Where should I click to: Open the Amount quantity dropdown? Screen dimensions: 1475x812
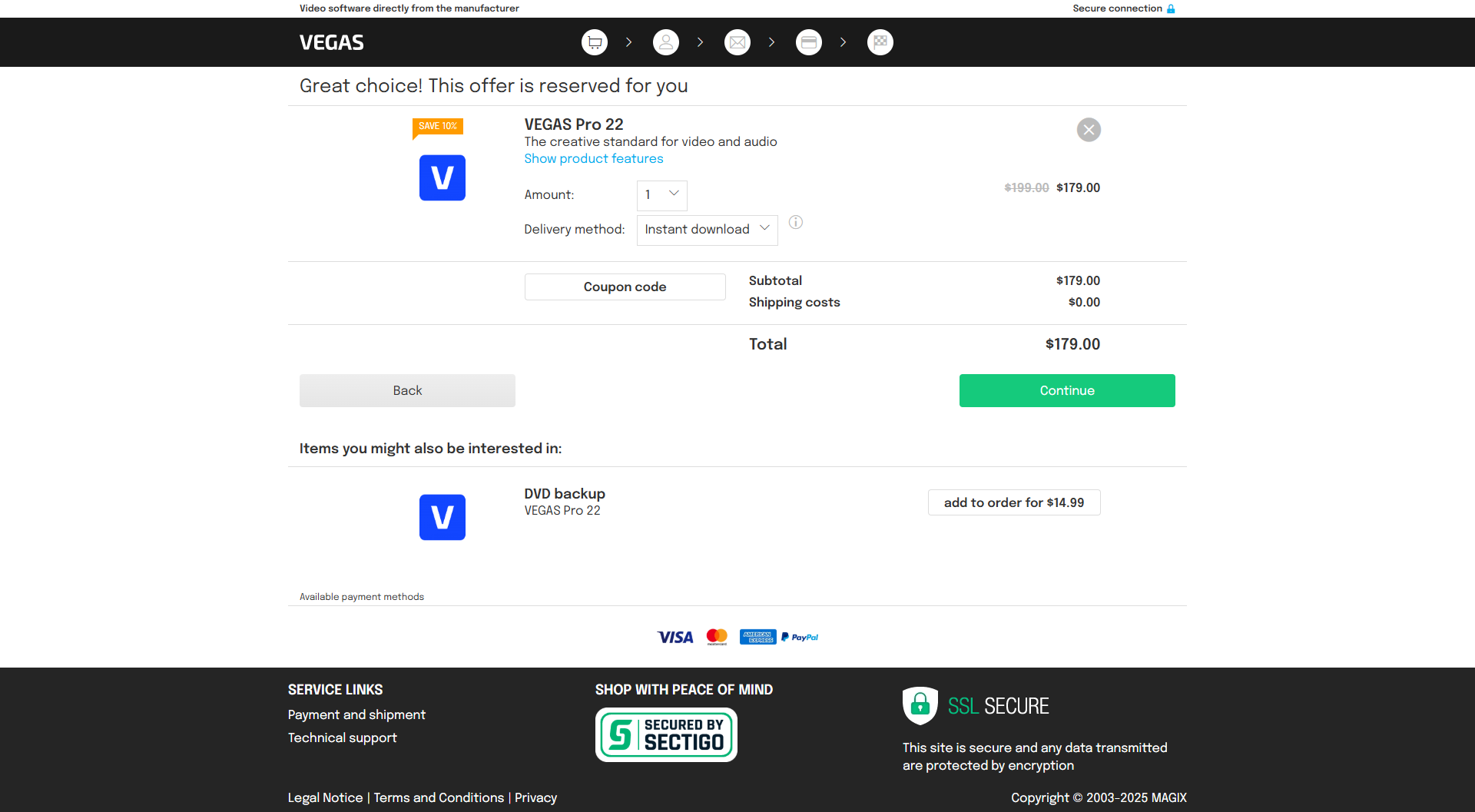[x=661, y=195]
